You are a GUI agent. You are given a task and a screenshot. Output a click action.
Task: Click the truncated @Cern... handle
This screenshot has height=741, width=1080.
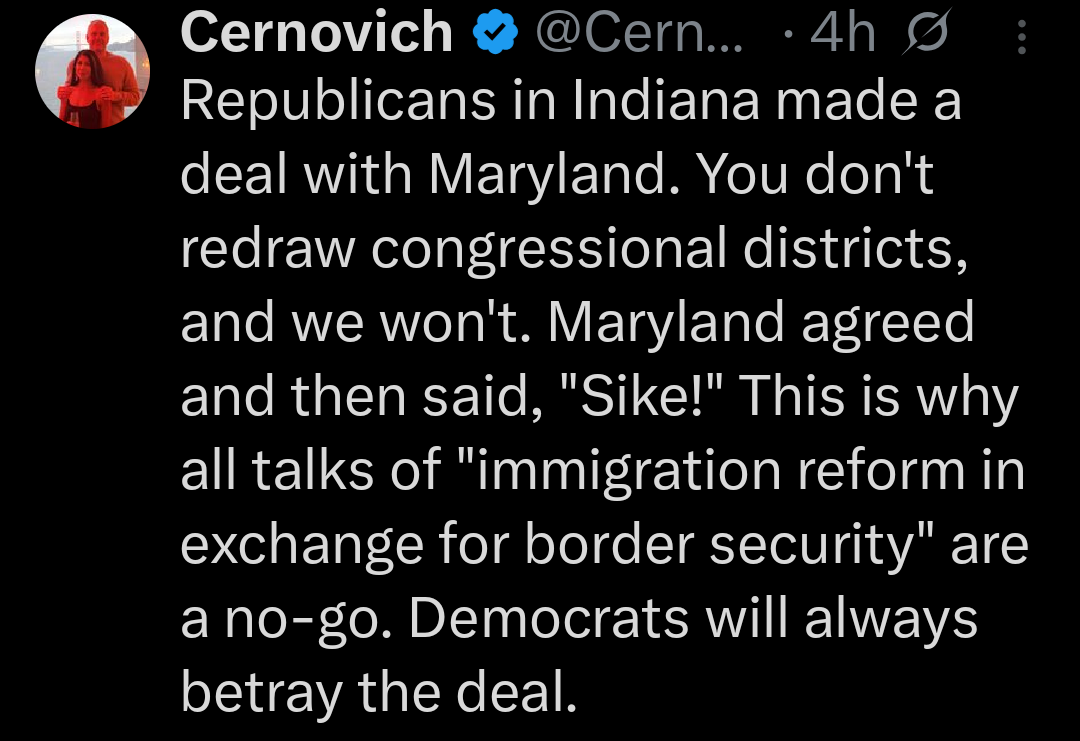640,35
